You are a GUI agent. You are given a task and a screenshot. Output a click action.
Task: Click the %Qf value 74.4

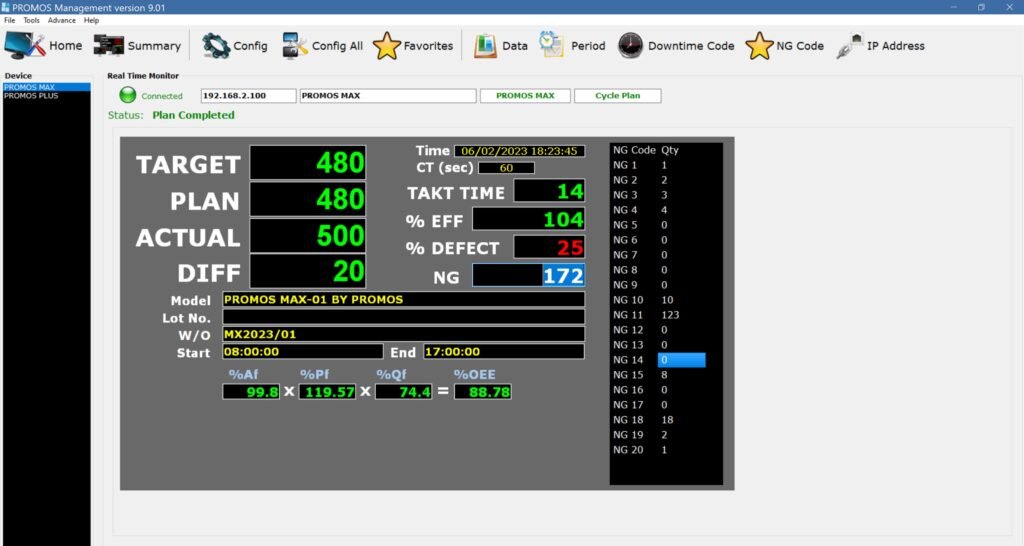(x=403, y=392)
